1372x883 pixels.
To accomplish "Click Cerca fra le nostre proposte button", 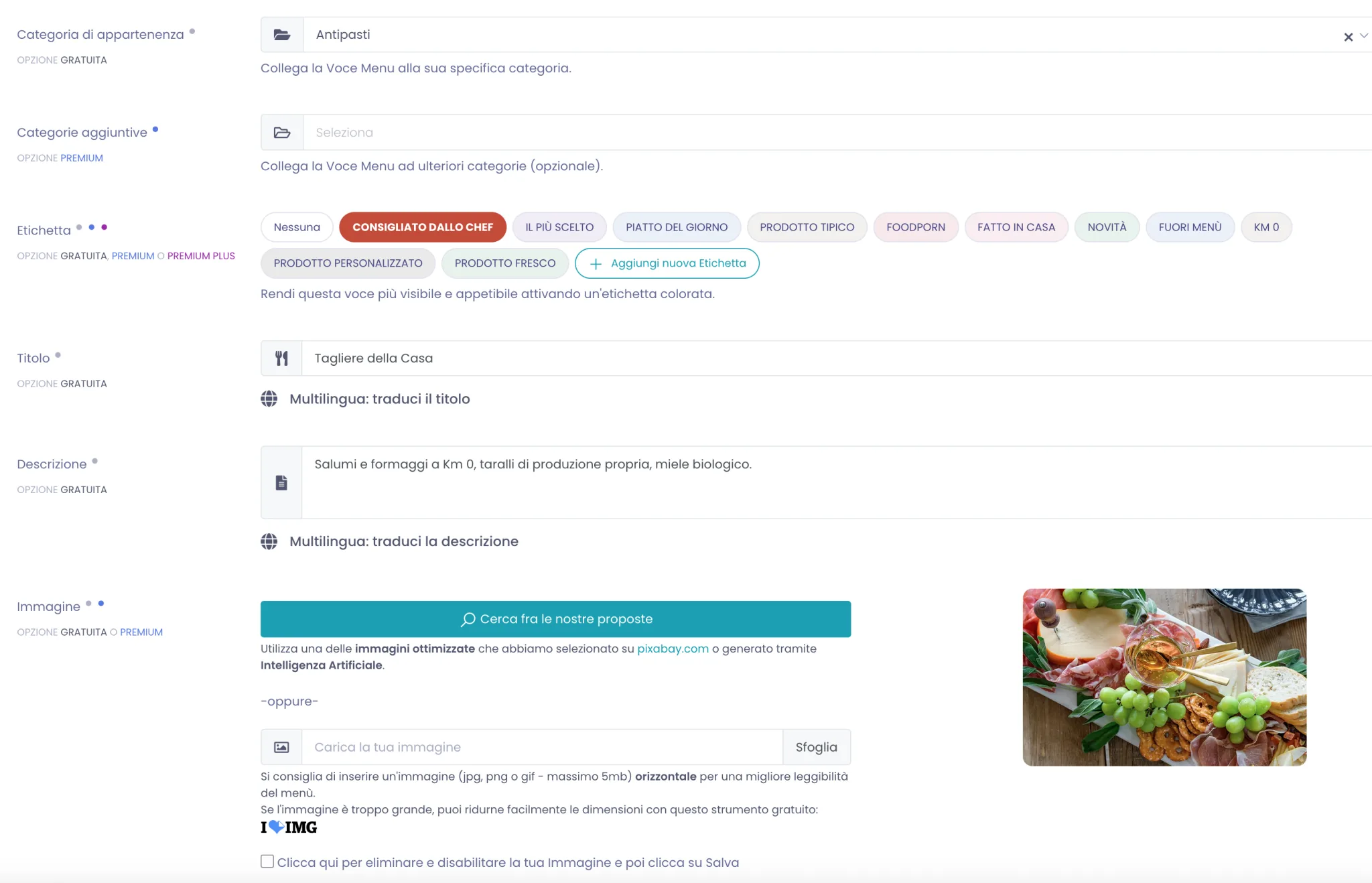I will 555,619.
